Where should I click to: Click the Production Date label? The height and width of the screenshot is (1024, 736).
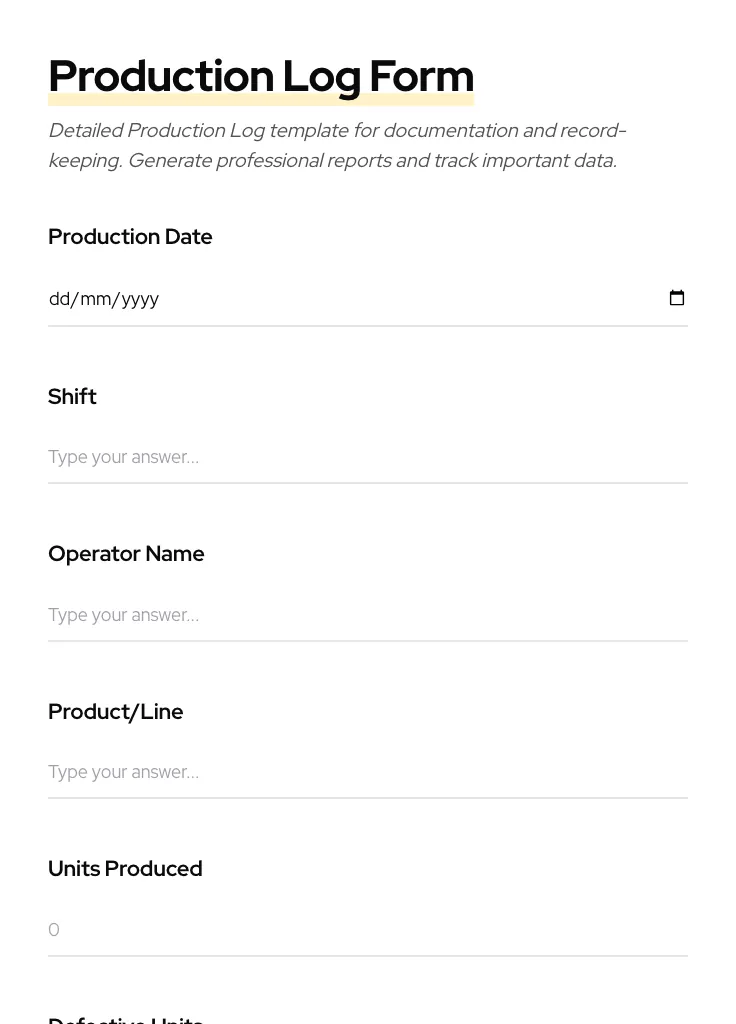click(x=130, y=237)
